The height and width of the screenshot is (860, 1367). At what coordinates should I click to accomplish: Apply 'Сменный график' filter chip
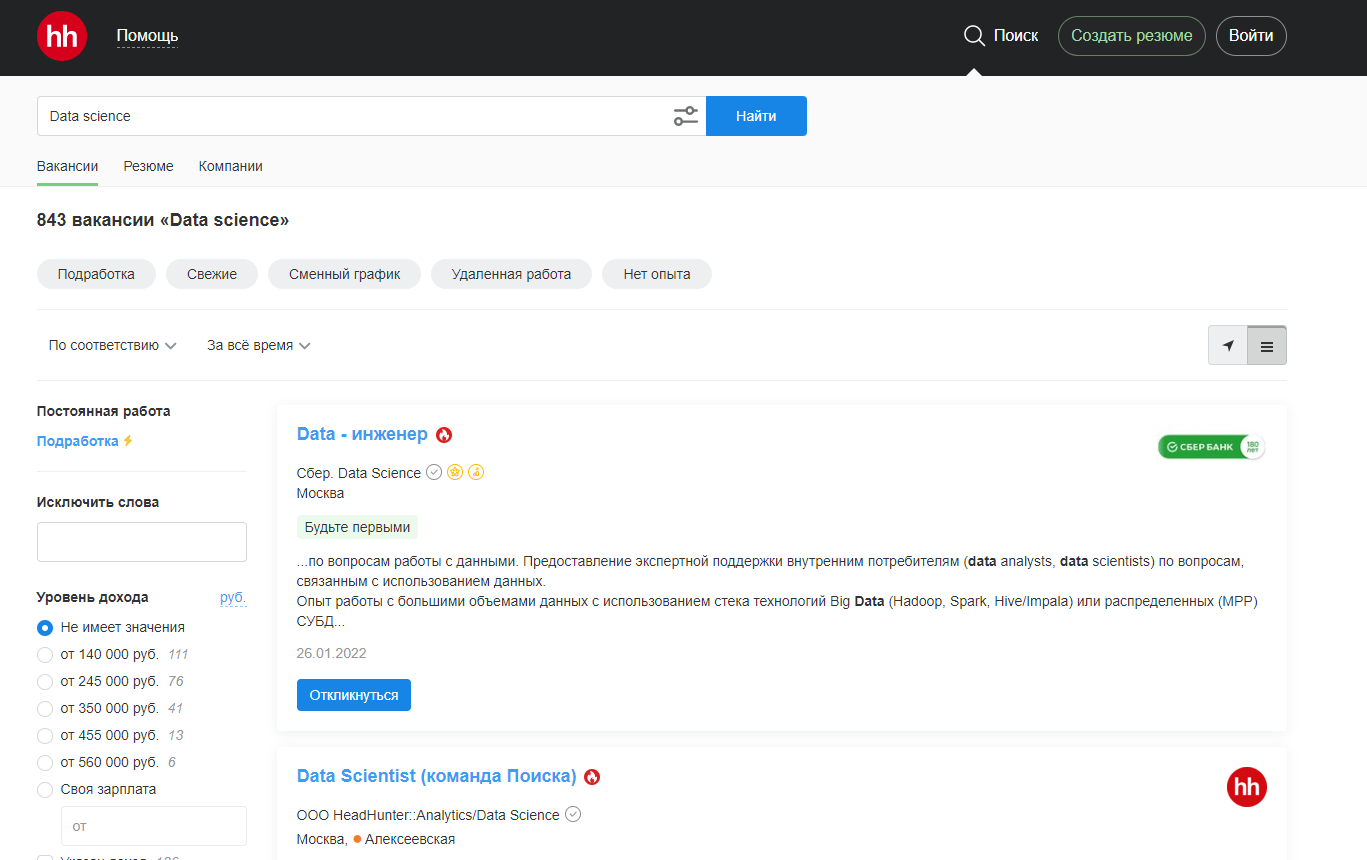coord(344,274)
